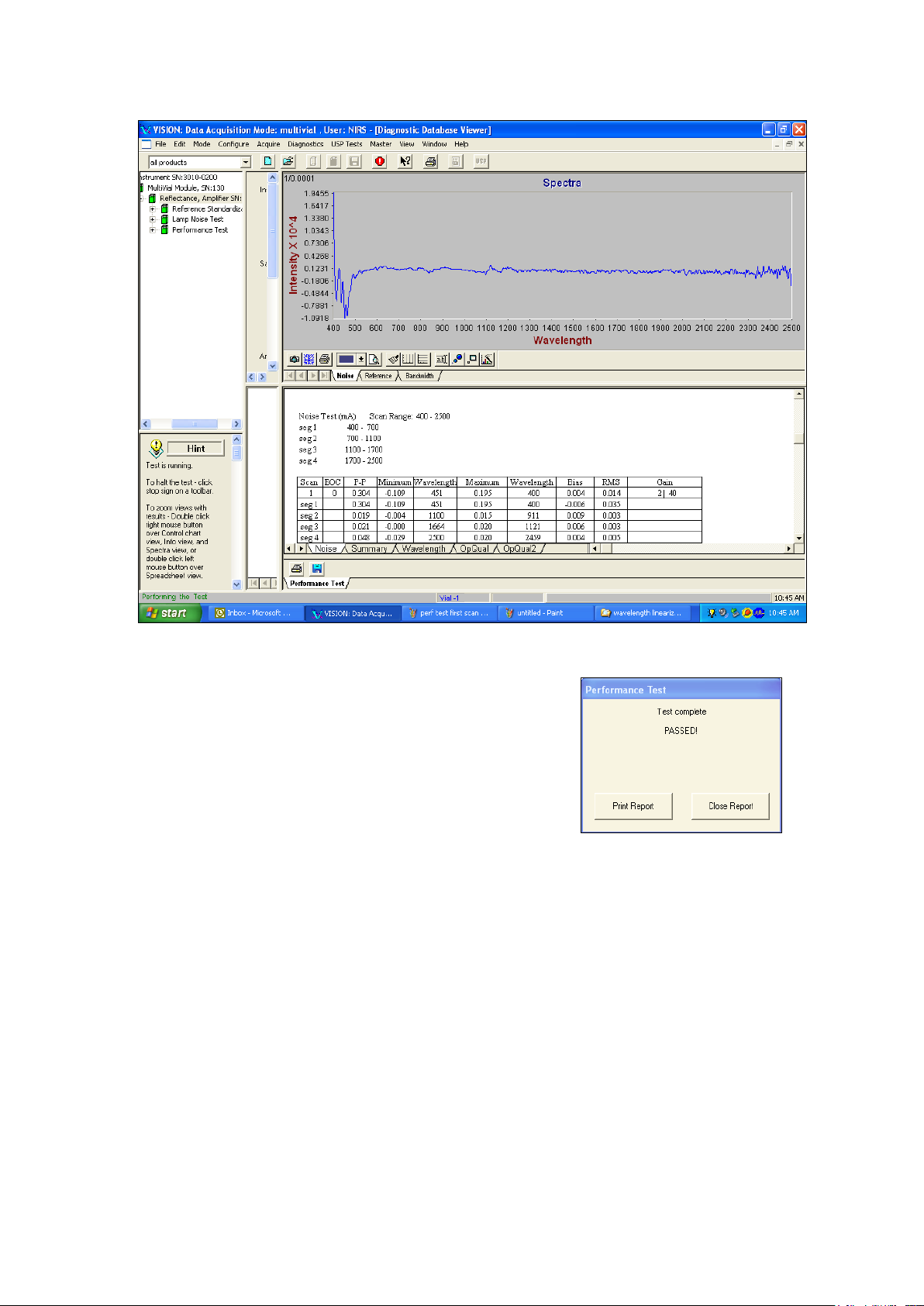Screen dimensions: 924x1306
Task: Click the snowflake icon in chart toolbar
Action: tap(309, 360)
